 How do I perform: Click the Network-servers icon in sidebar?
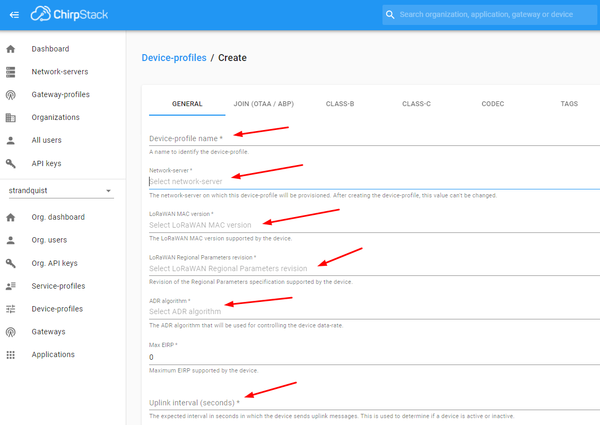[x=11, y=72]
